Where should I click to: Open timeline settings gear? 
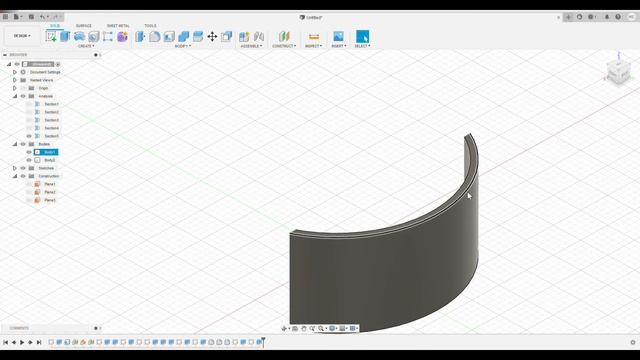pyautogui.click(x=633, y=342)
